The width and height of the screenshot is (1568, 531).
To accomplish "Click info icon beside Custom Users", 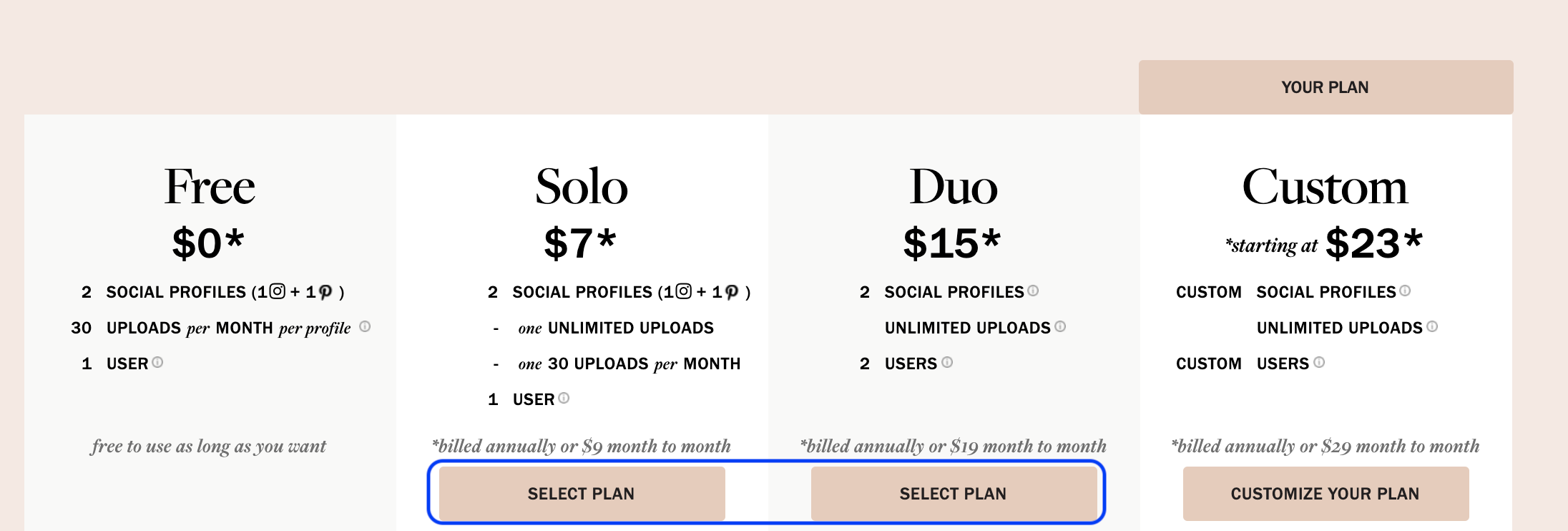I will pos(1319,362).
